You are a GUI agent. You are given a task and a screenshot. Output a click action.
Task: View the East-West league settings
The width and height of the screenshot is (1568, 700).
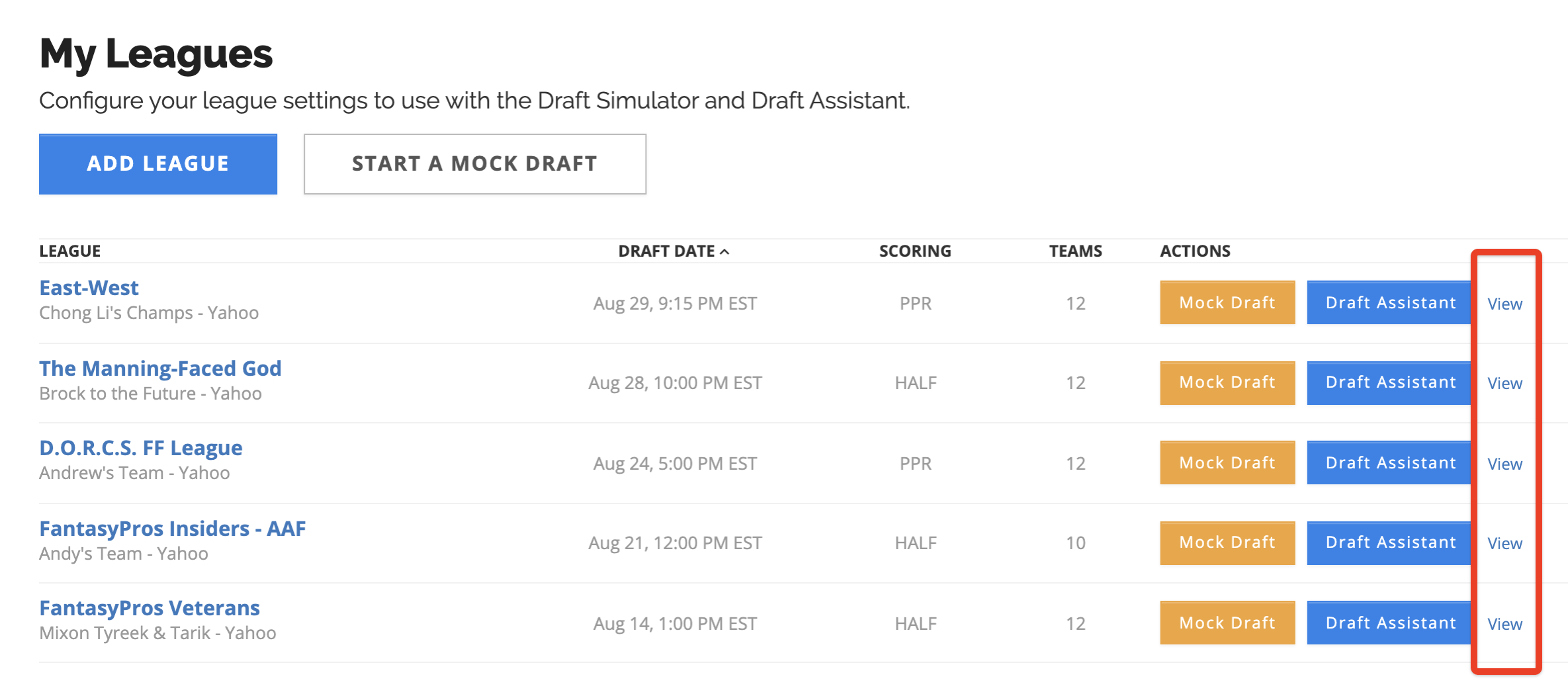tap(1504, 304)
